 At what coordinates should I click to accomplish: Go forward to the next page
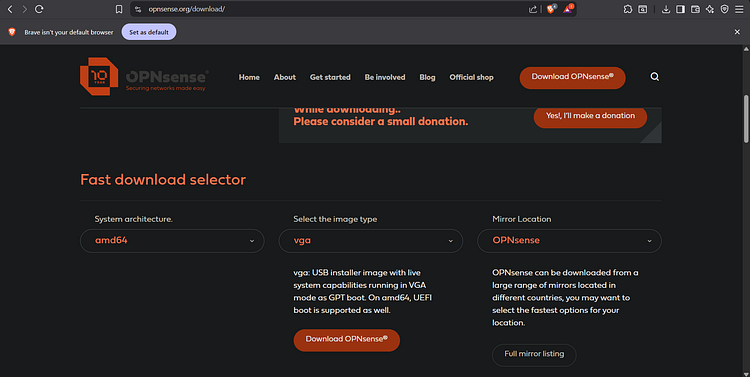[x=24, y=9]
